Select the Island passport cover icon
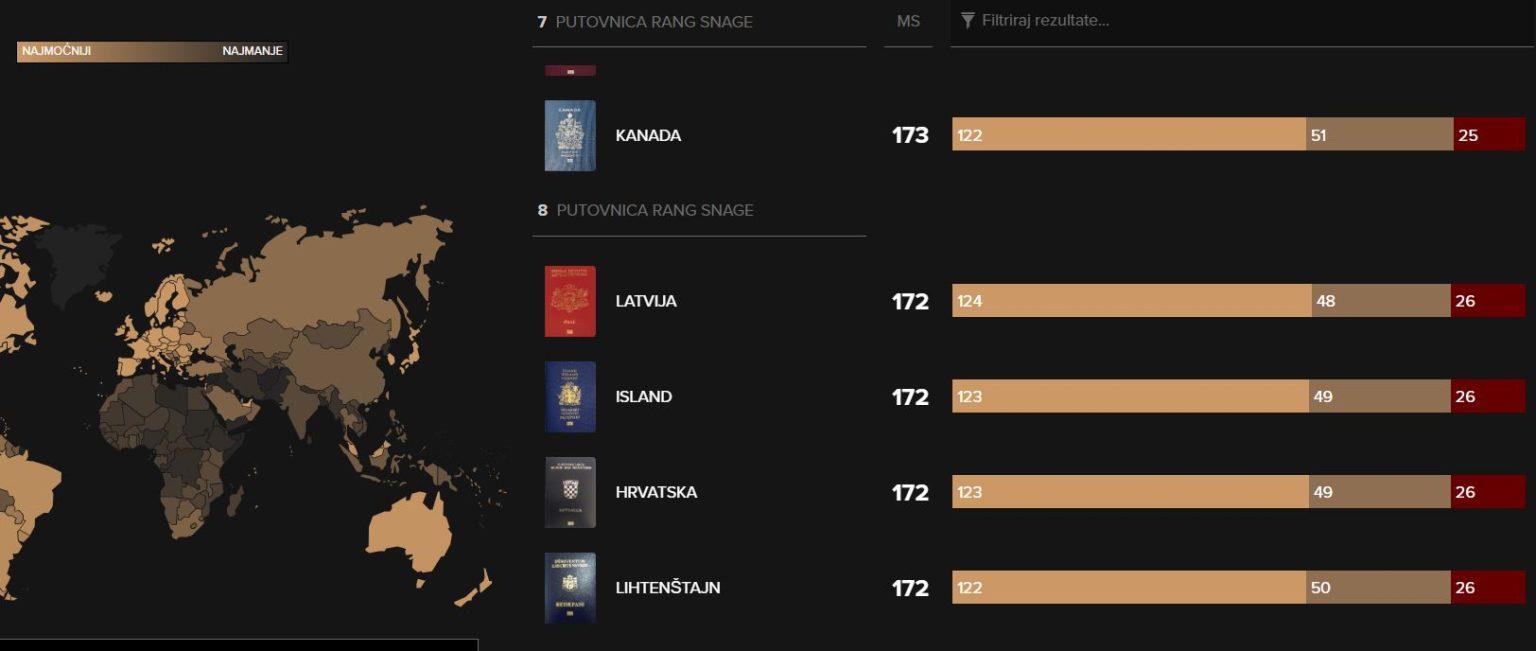This screenshot has width=1536, height=651. [569, 396]
